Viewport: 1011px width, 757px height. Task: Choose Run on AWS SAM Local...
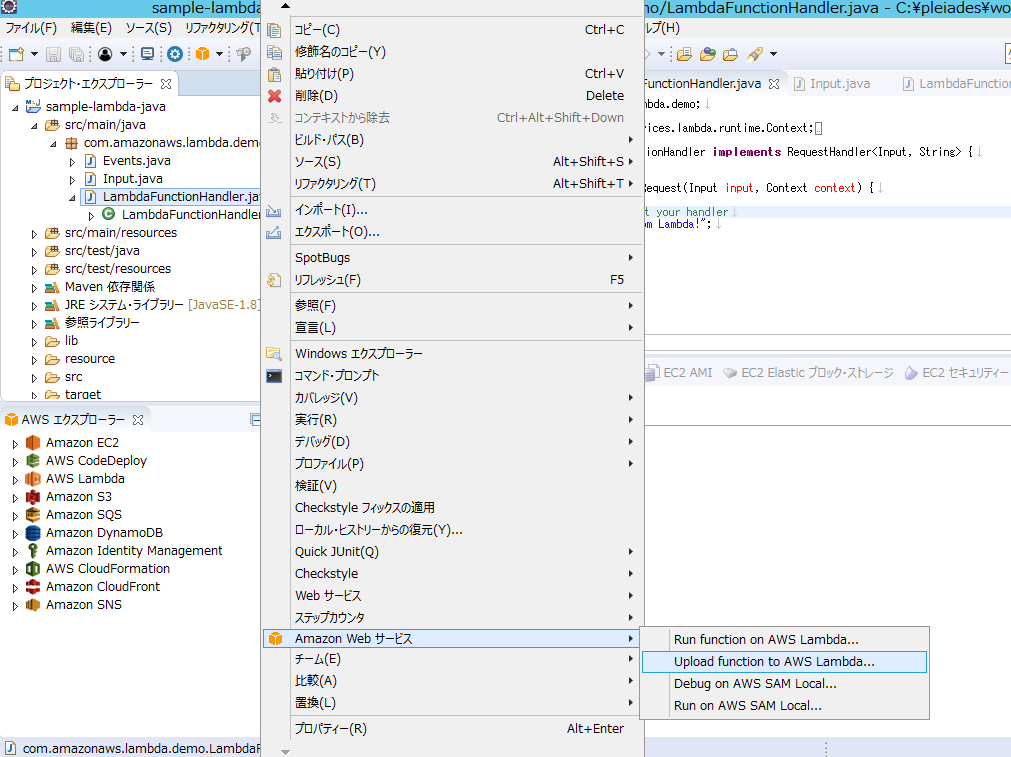[x=784, y=706]
